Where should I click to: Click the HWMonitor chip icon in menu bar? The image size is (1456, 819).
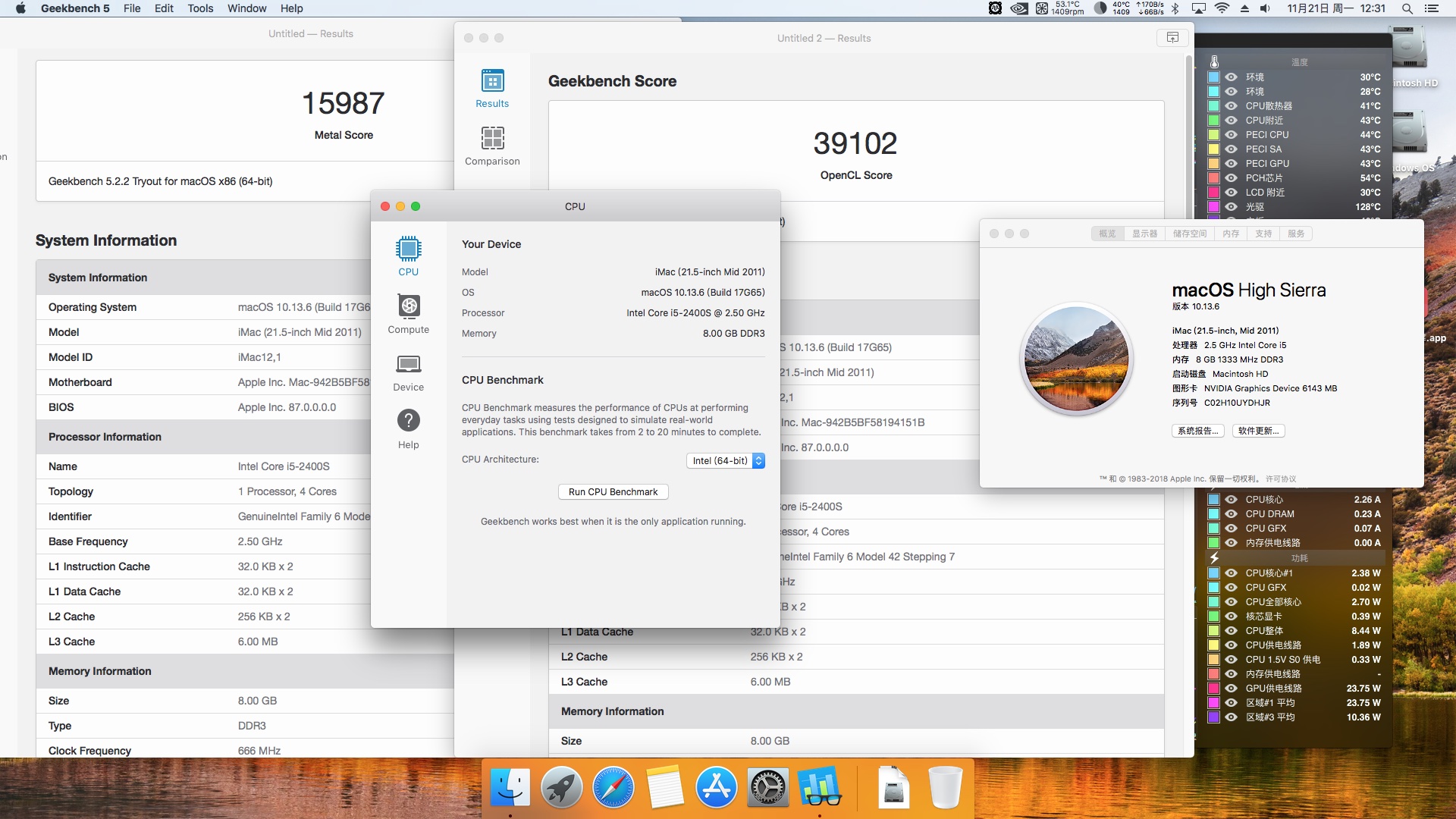[x=995, y=8]
